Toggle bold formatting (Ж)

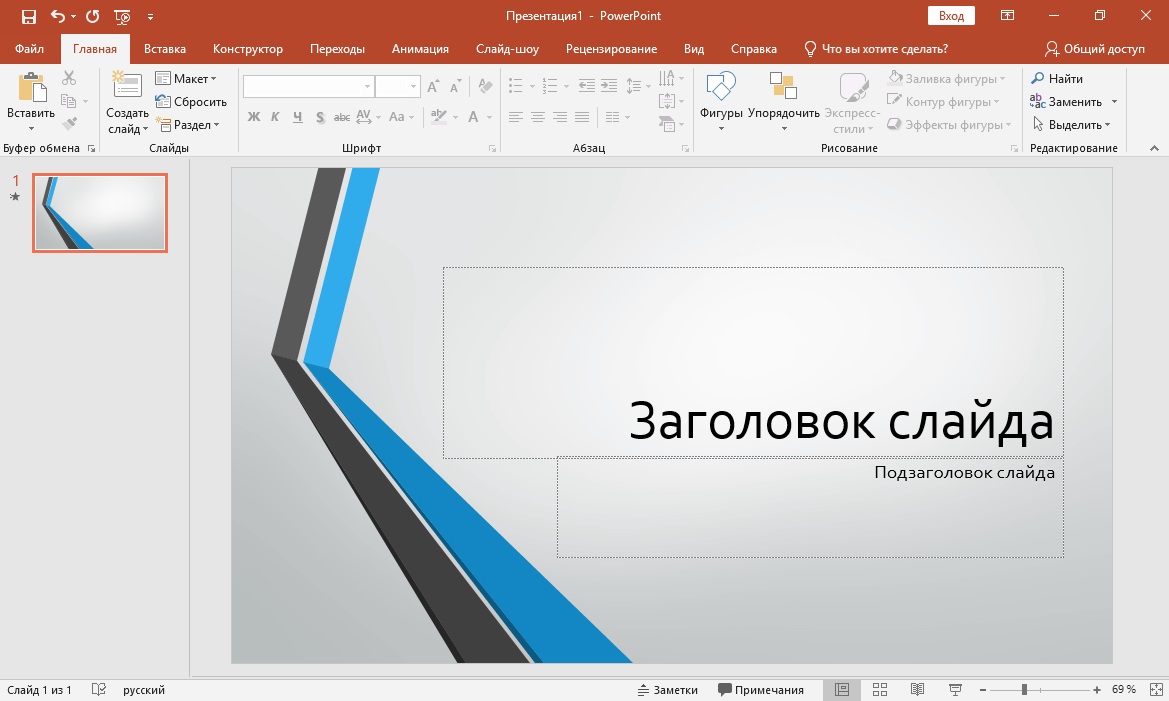[254, 117]
